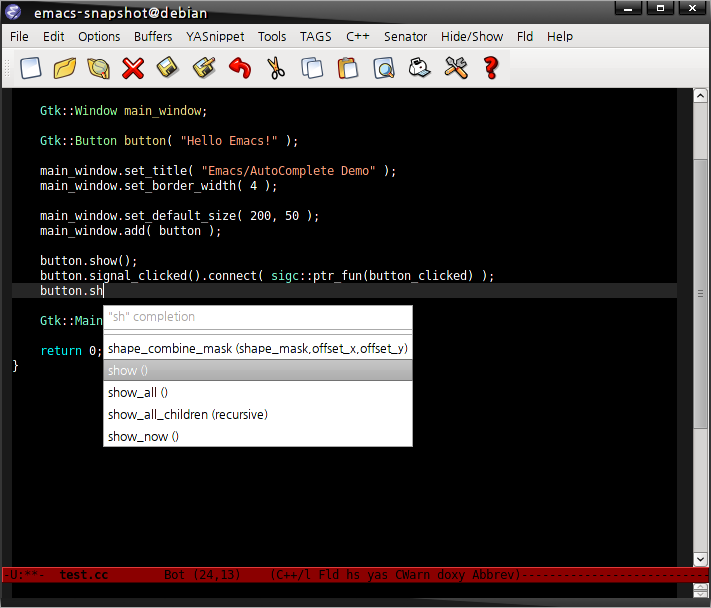Open the Buffers menu
Viewport: 711px width, 608px height.
(153, 36)
